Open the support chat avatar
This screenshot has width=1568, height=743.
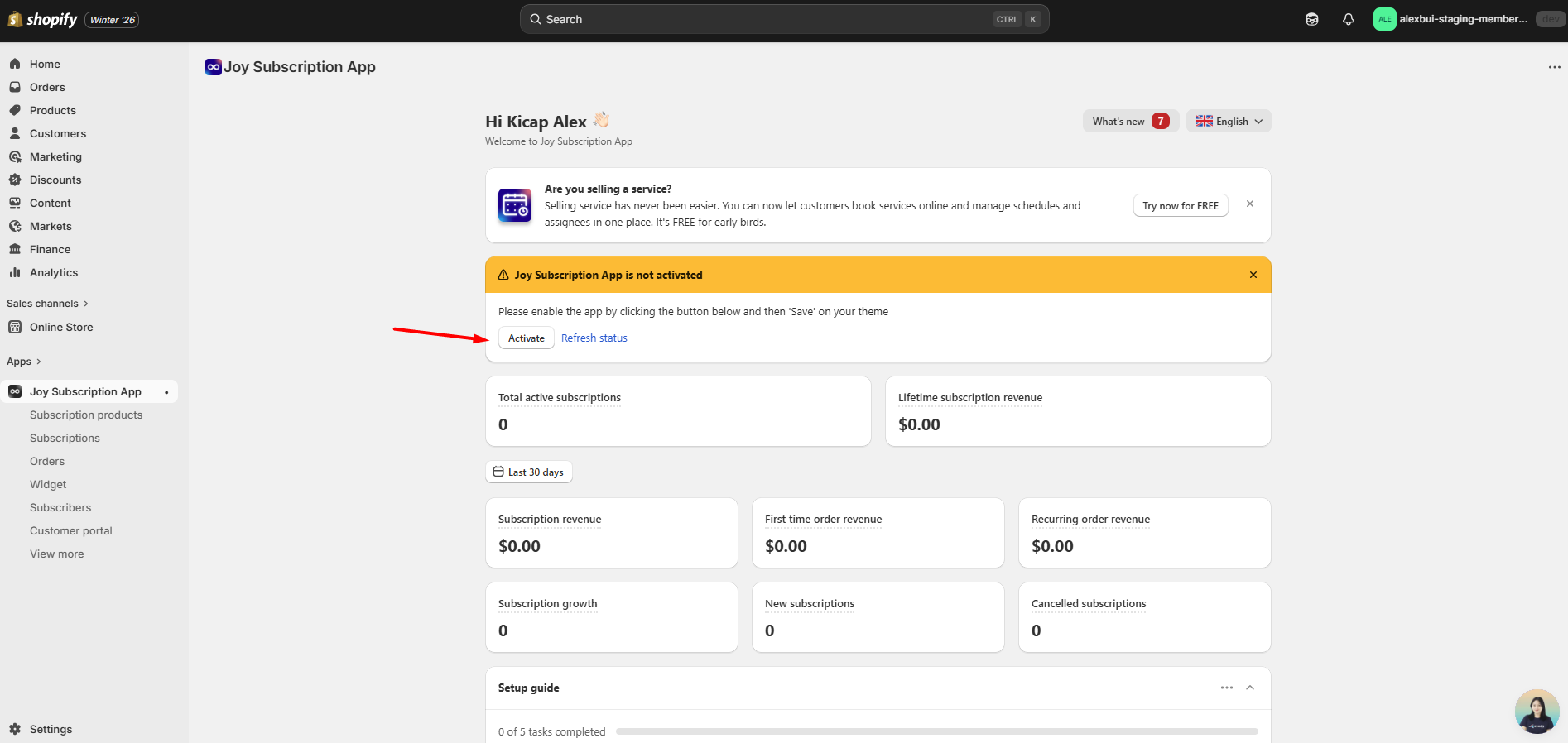[1537, 712]
